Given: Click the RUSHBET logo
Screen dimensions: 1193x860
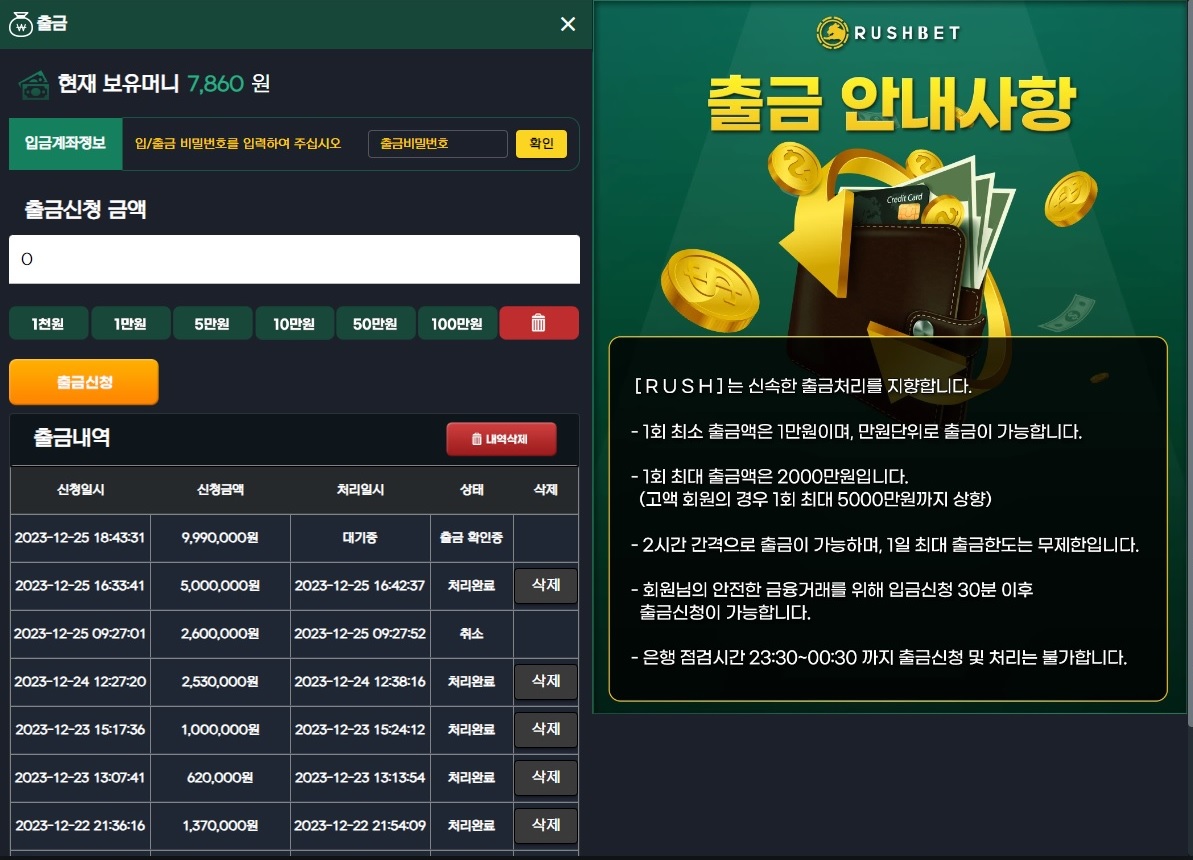Looking at the screenshot, I should tap(888, 33).
